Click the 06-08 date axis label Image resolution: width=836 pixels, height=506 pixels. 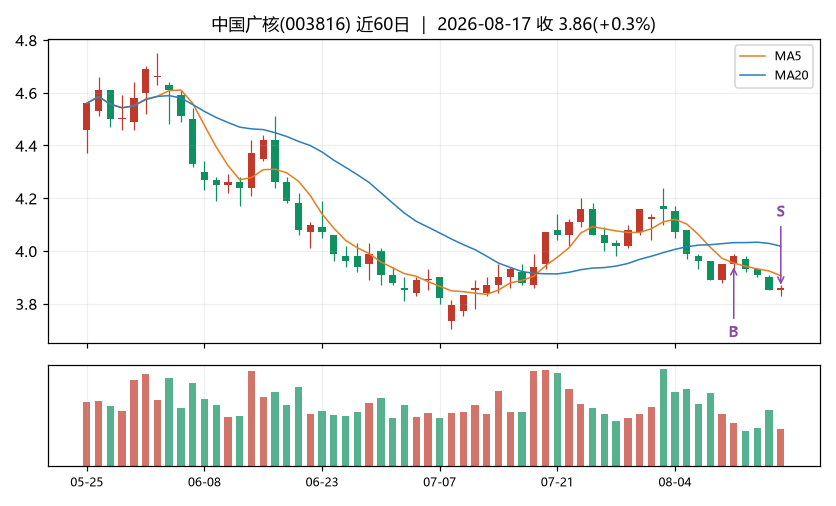click(x=204, y=483)
